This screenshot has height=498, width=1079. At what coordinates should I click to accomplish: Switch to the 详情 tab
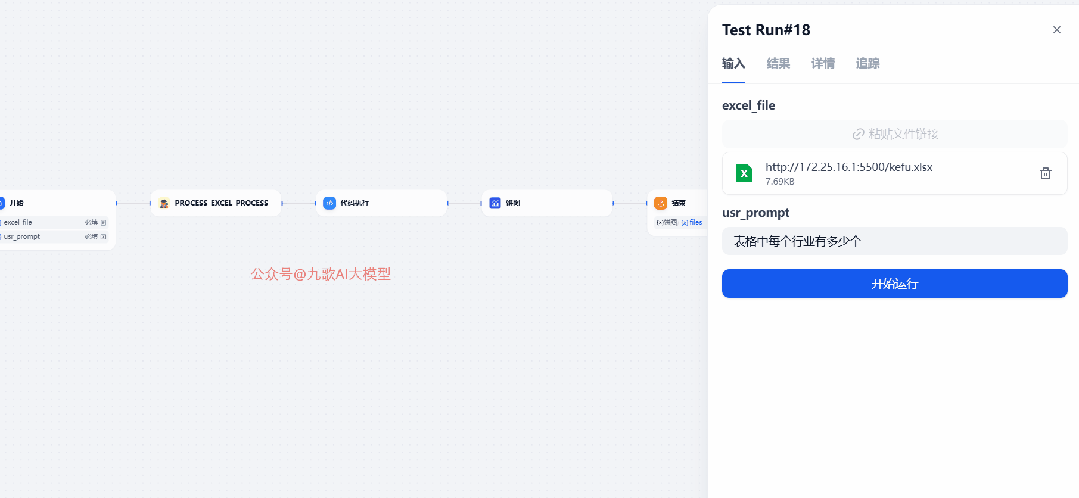coord(823,64)
